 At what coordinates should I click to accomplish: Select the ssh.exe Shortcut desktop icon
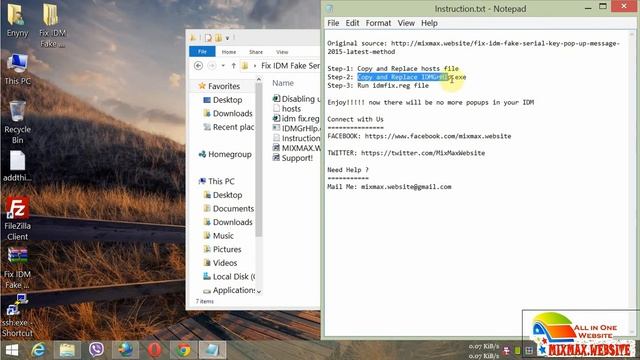[x=16, y=316]
